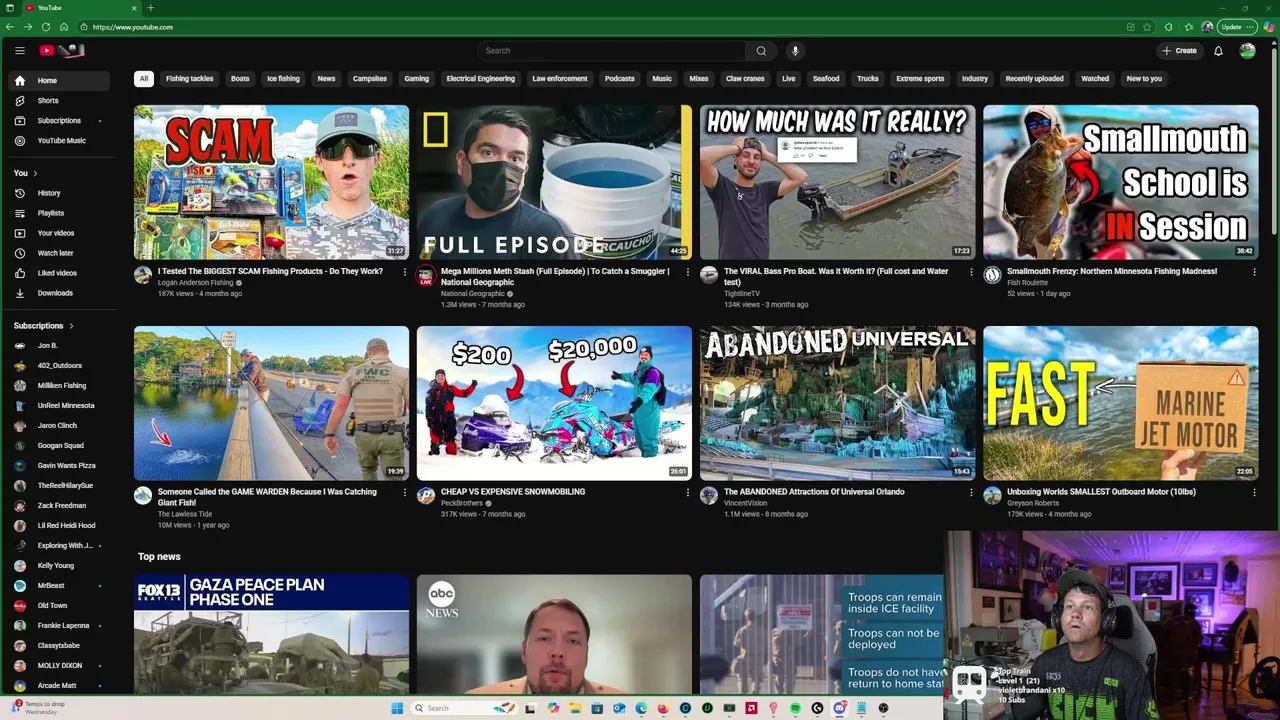Viewport: 1280px width, 720px height.
Task: Open the hamburger guide menu
Action: 19,50
